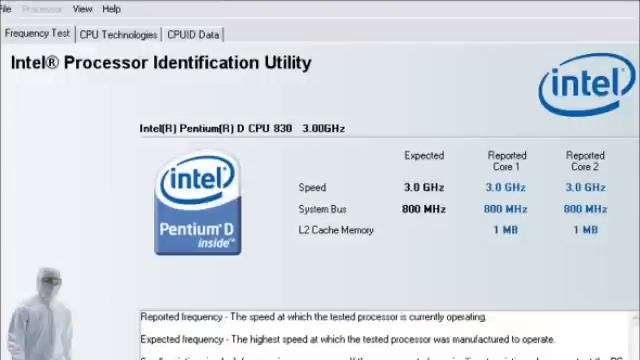Viewport: 640px width, 360px height.
Task: Click the Reported Core 1 header
Action: [x=507, y=161]
